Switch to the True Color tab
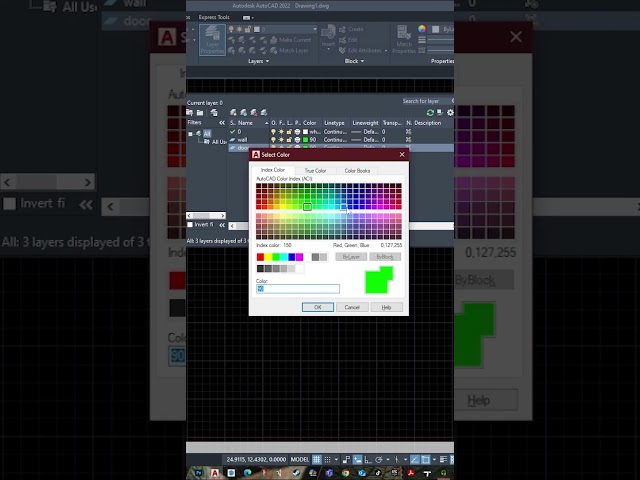 pyautogui.click(x=315, y=171)
